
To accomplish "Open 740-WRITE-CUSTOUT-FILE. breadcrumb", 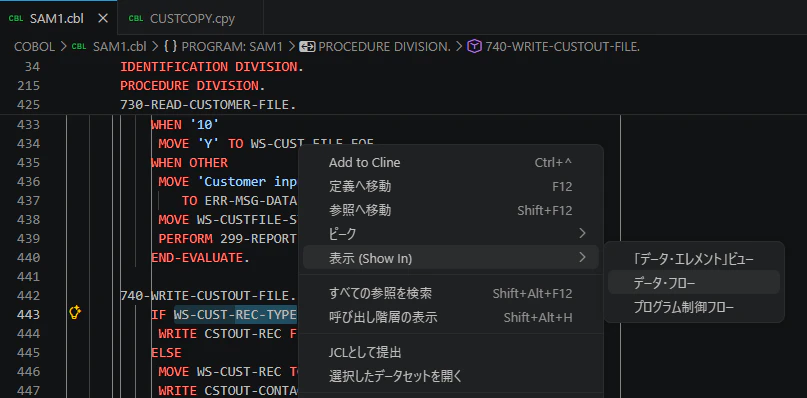I will (x=563, y=47).
